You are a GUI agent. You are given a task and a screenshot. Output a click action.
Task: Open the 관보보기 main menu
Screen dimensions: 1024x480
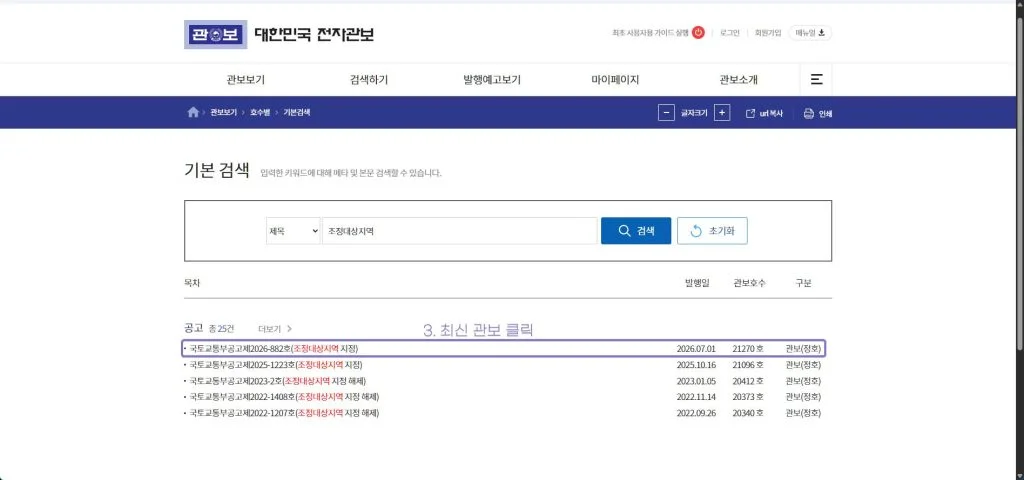[246, 80]
